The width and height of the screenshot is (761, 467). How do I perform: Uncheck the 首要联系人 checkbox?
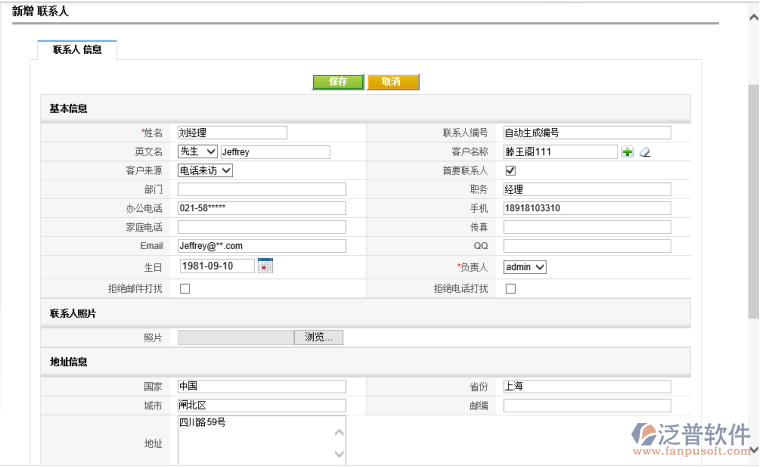coord(510,171)
